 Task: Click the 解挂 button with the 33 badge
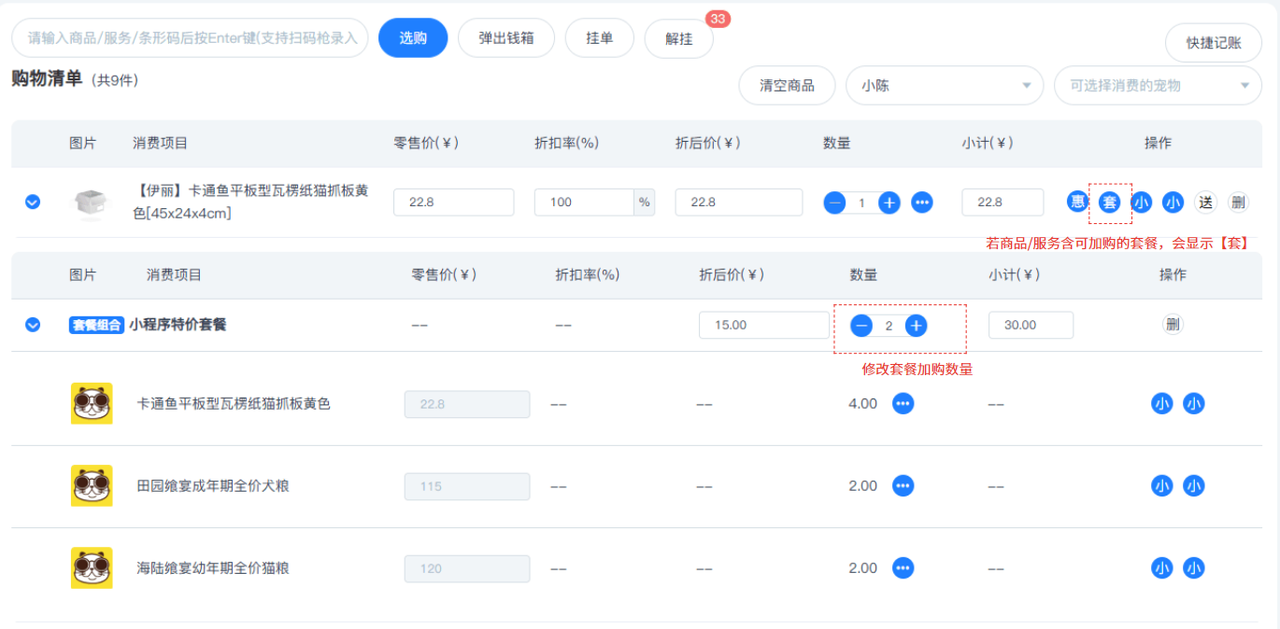tap(679, 39)
